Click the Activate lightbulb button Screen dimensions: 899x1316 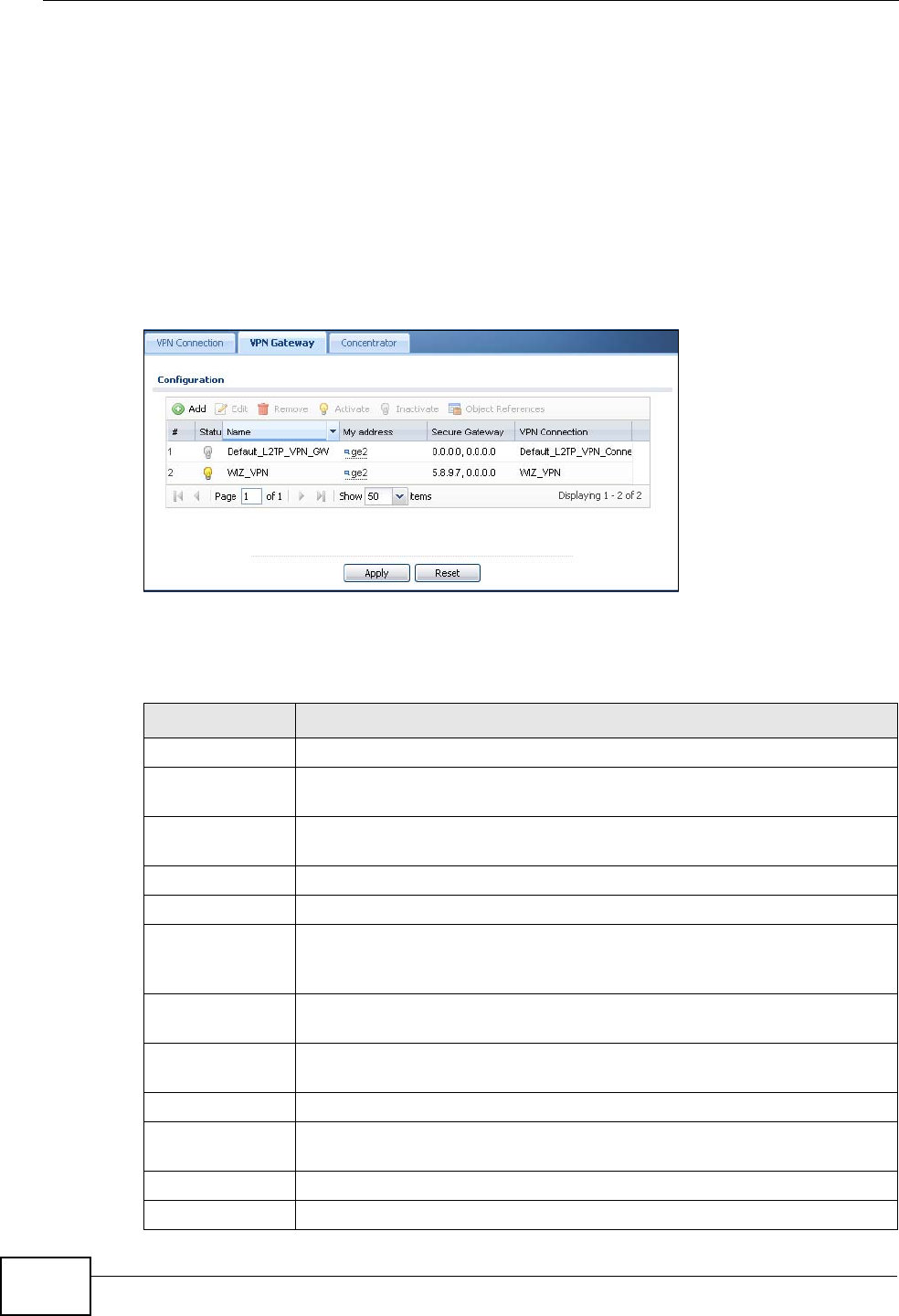pos(344,409)
